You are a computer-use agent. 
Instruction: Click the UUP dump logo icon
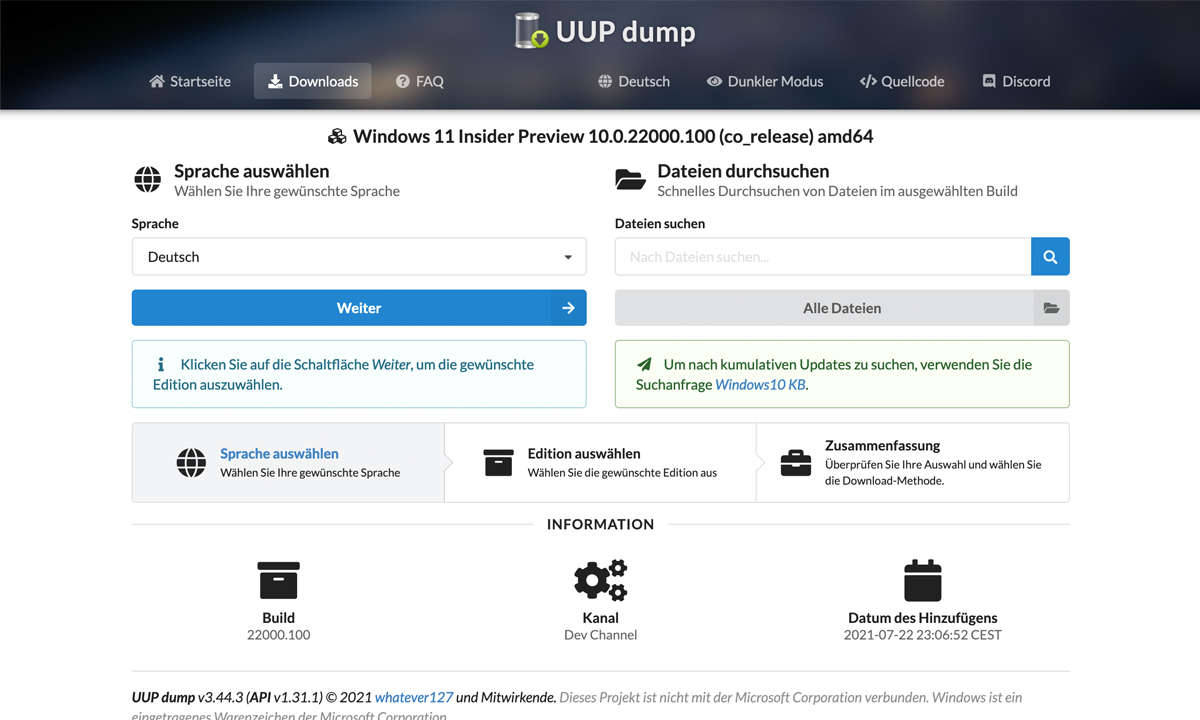[531, 31]
